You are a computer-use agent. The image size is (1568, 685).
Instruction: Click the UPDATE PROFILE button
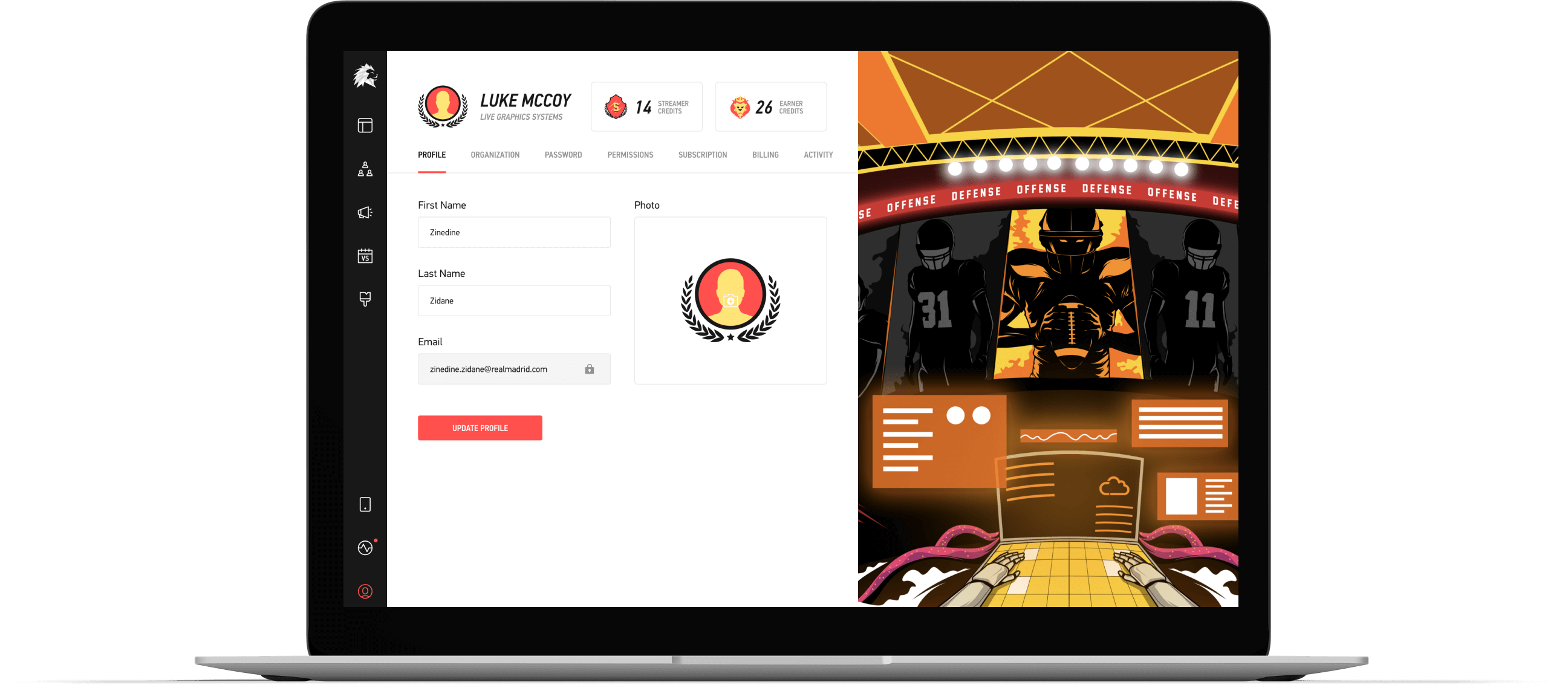click(480, 427)
